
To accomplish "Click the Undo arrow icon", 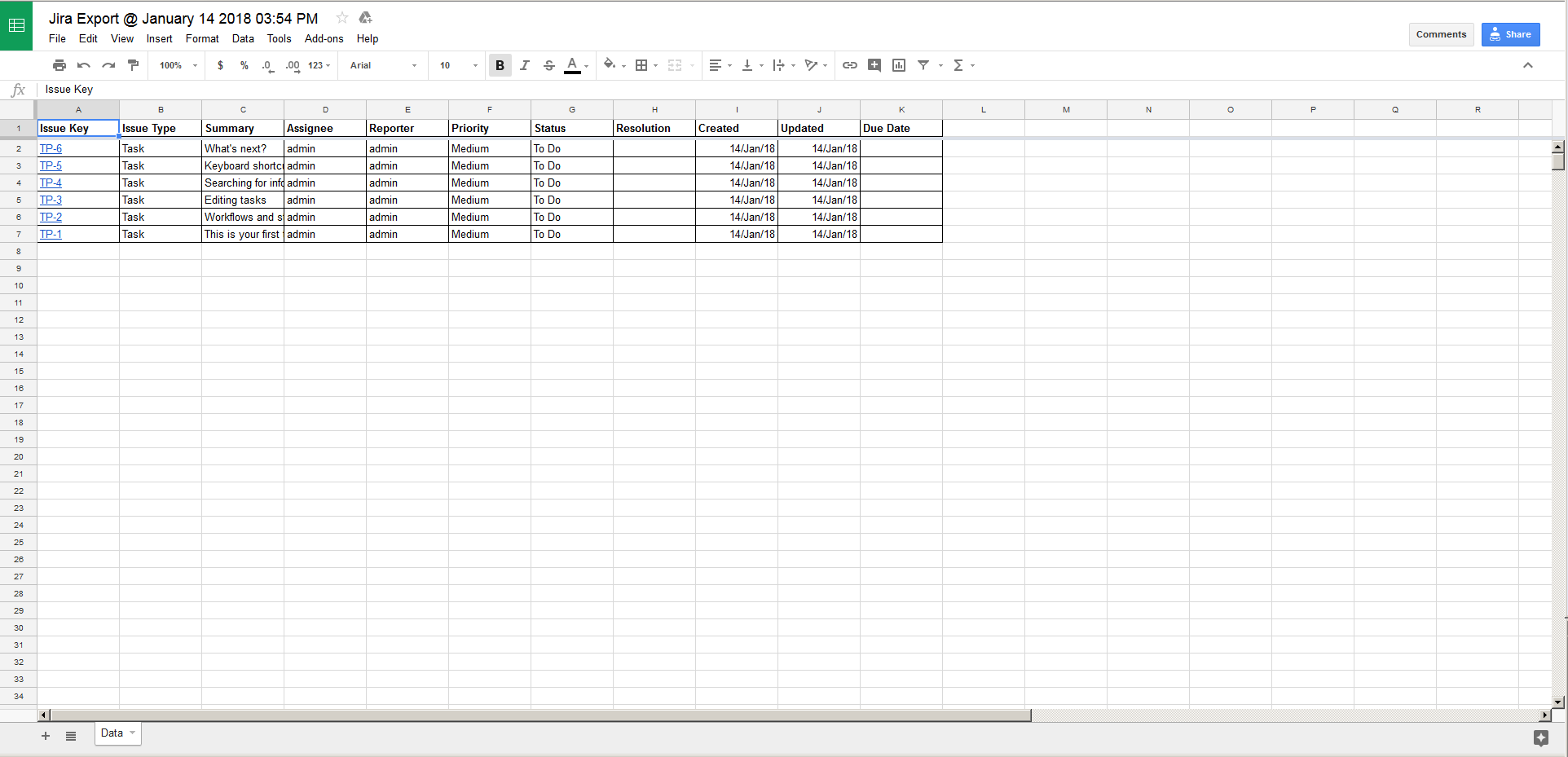I will pyautogui.click(x=84, y=65).
